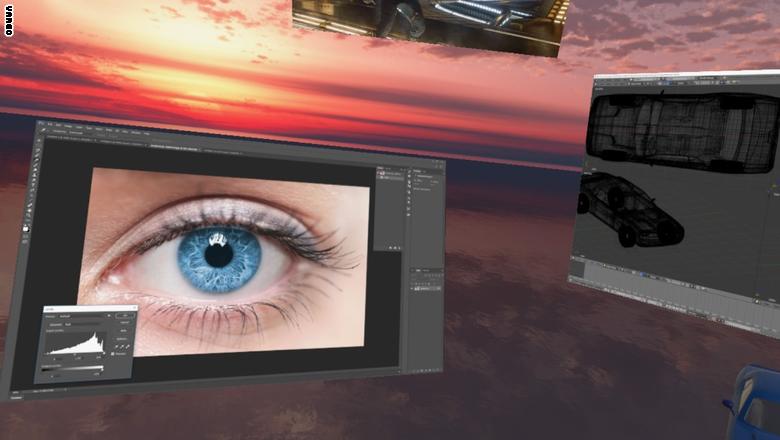The height and width of the screenshot is (440, 780).
Task: Close the Levels dialog with its X
Action: pyautogui.click(x=133, y=310)
